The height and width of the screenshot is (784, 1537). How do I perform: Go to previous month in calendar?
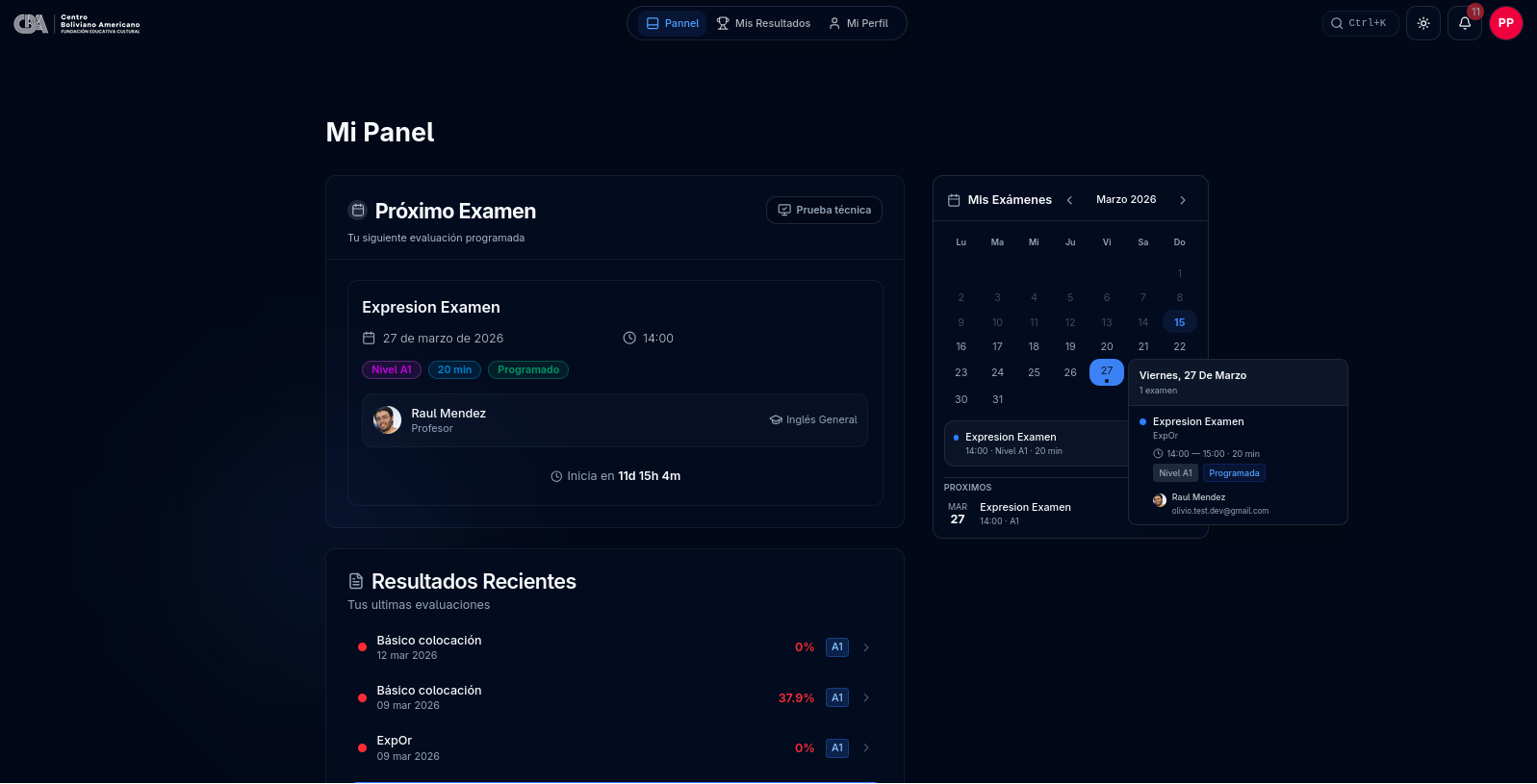tap(1069, 200)
